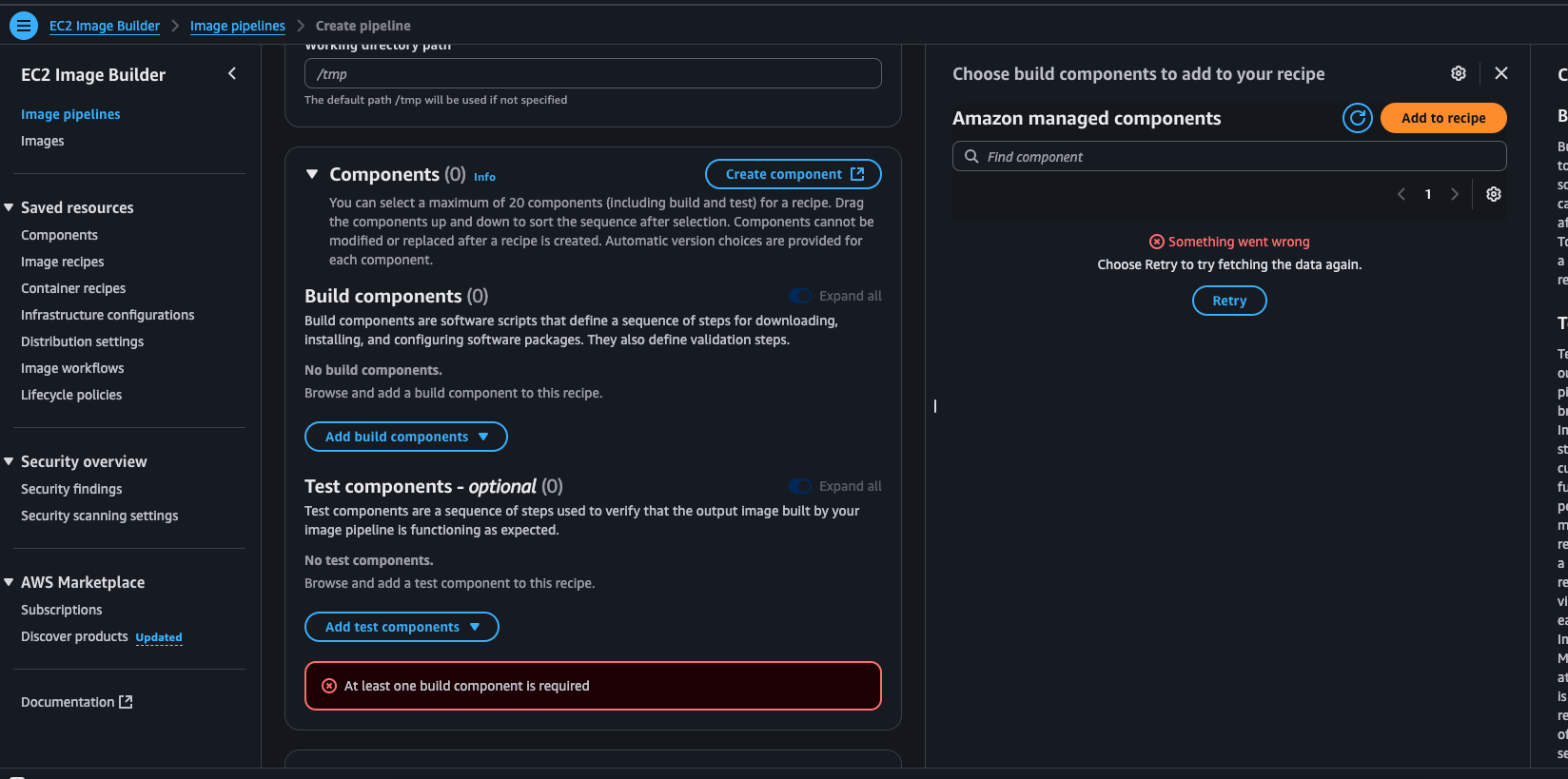The image size is (1568, 779).
Task: Click the working directory path field
Action: pyautogui.click(x=593, y=73)
